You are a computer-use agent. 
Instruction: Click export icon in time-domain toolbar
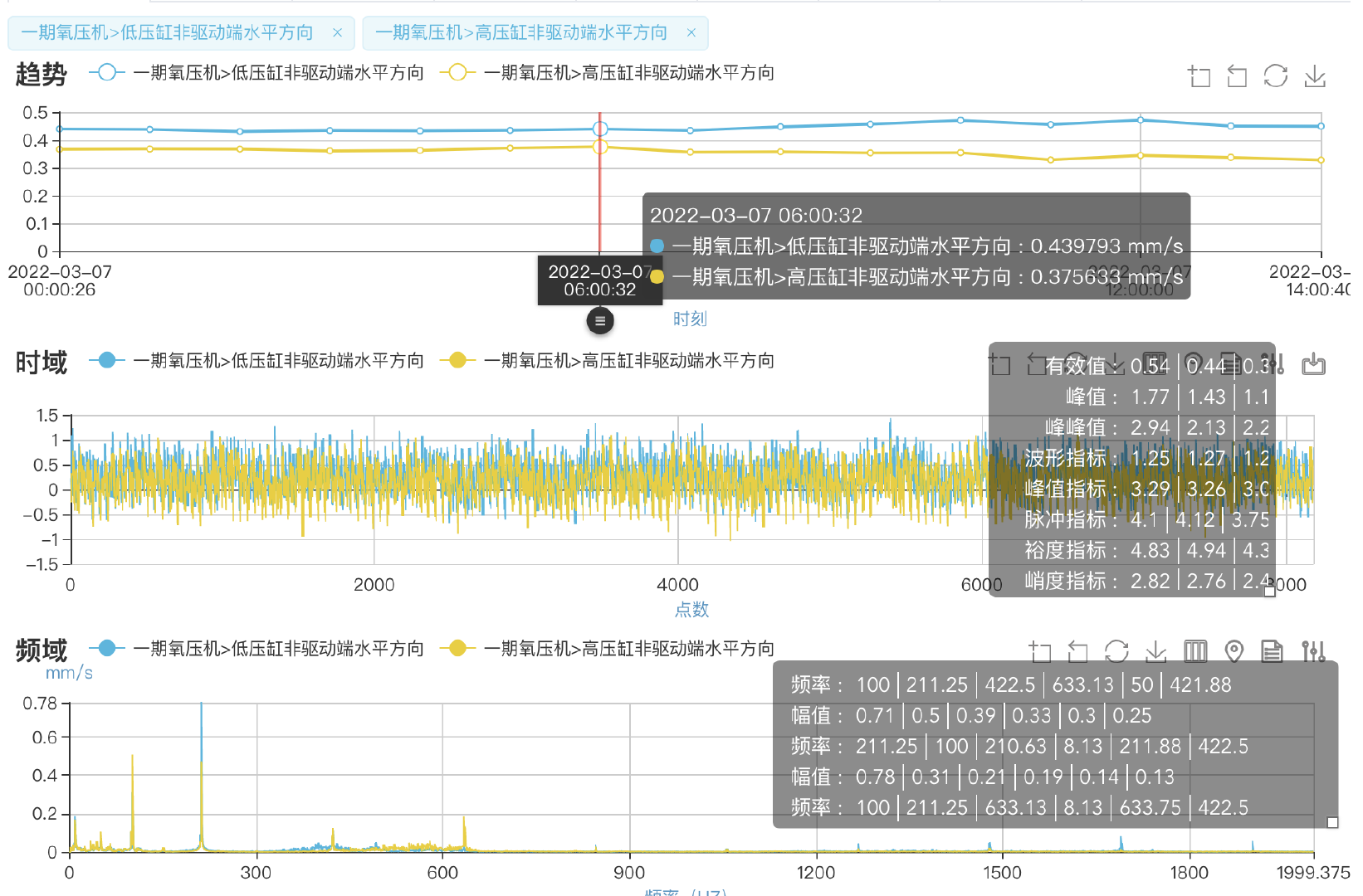coord(1313,364)
